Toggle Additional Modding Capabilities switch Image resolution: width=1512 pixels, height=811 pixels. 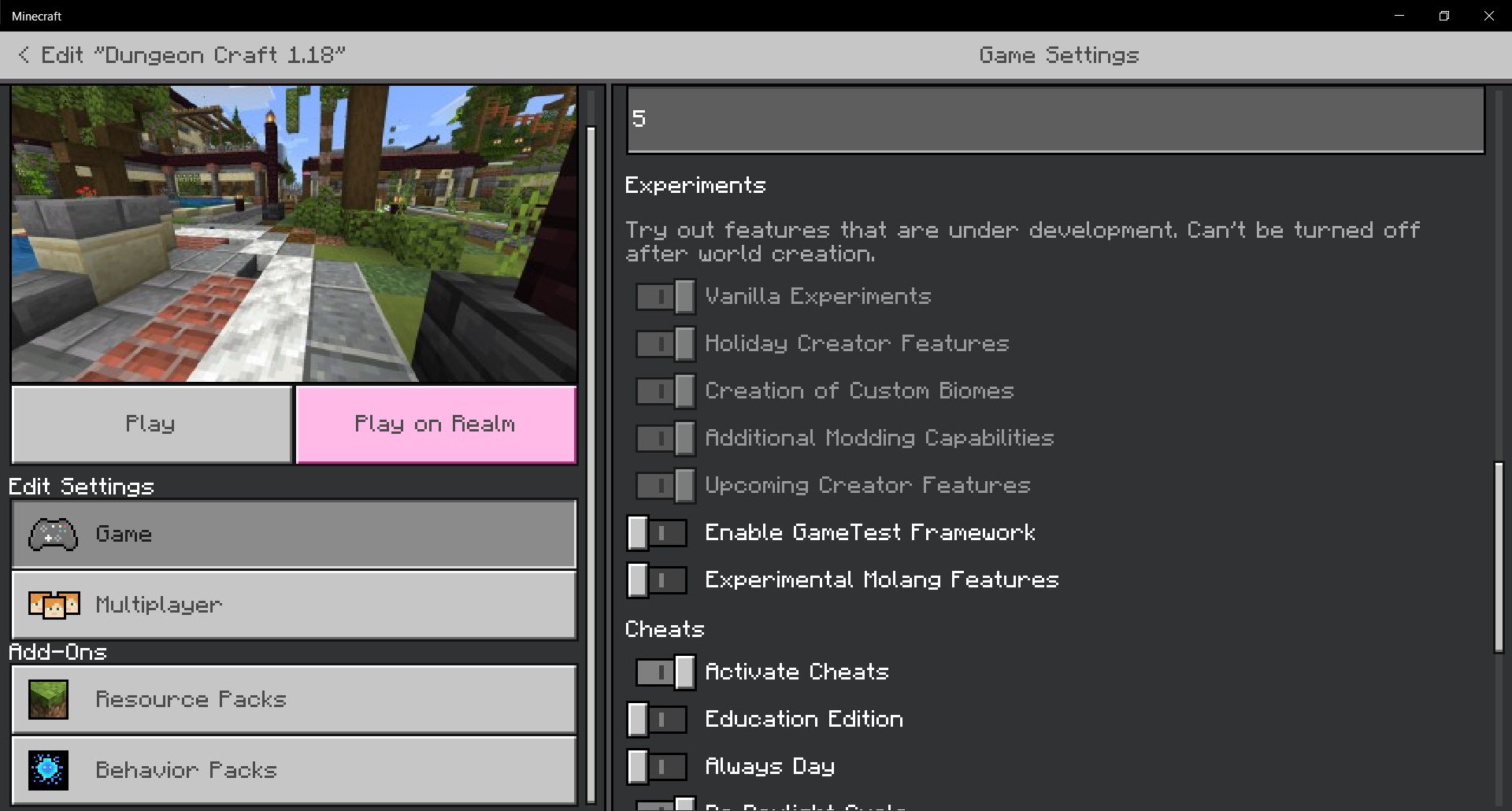click(x=665, y=439)
